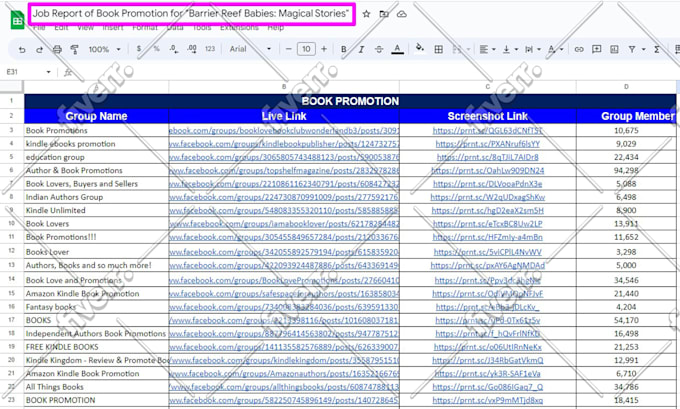Select the 'Fantasy books' cell
This screenshot has height=409, width=680.
96,307
